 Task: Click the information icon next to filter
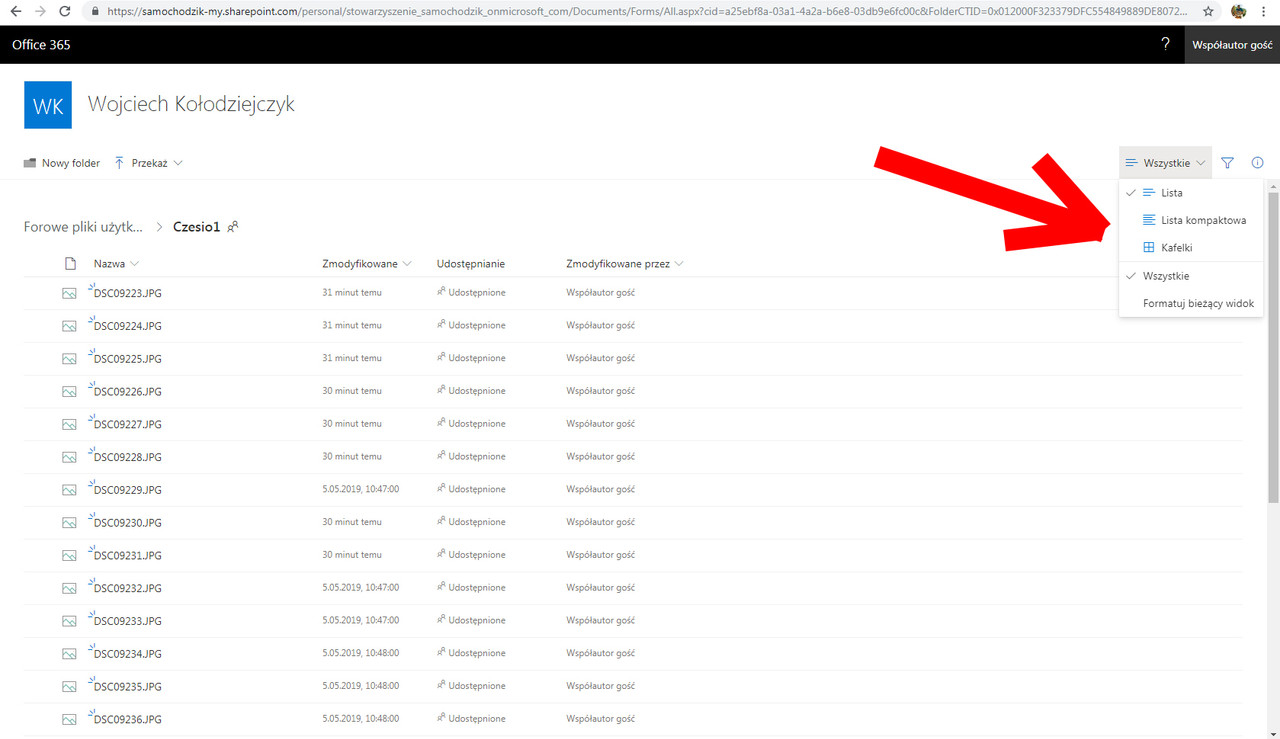(1257, 162)
